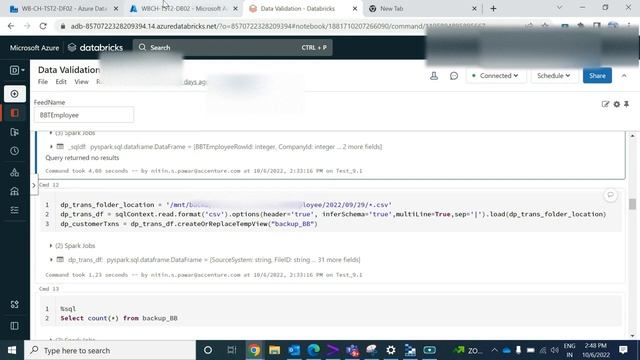
Task: Open File Explorer from the taskbar
Action: pos(274,350)
